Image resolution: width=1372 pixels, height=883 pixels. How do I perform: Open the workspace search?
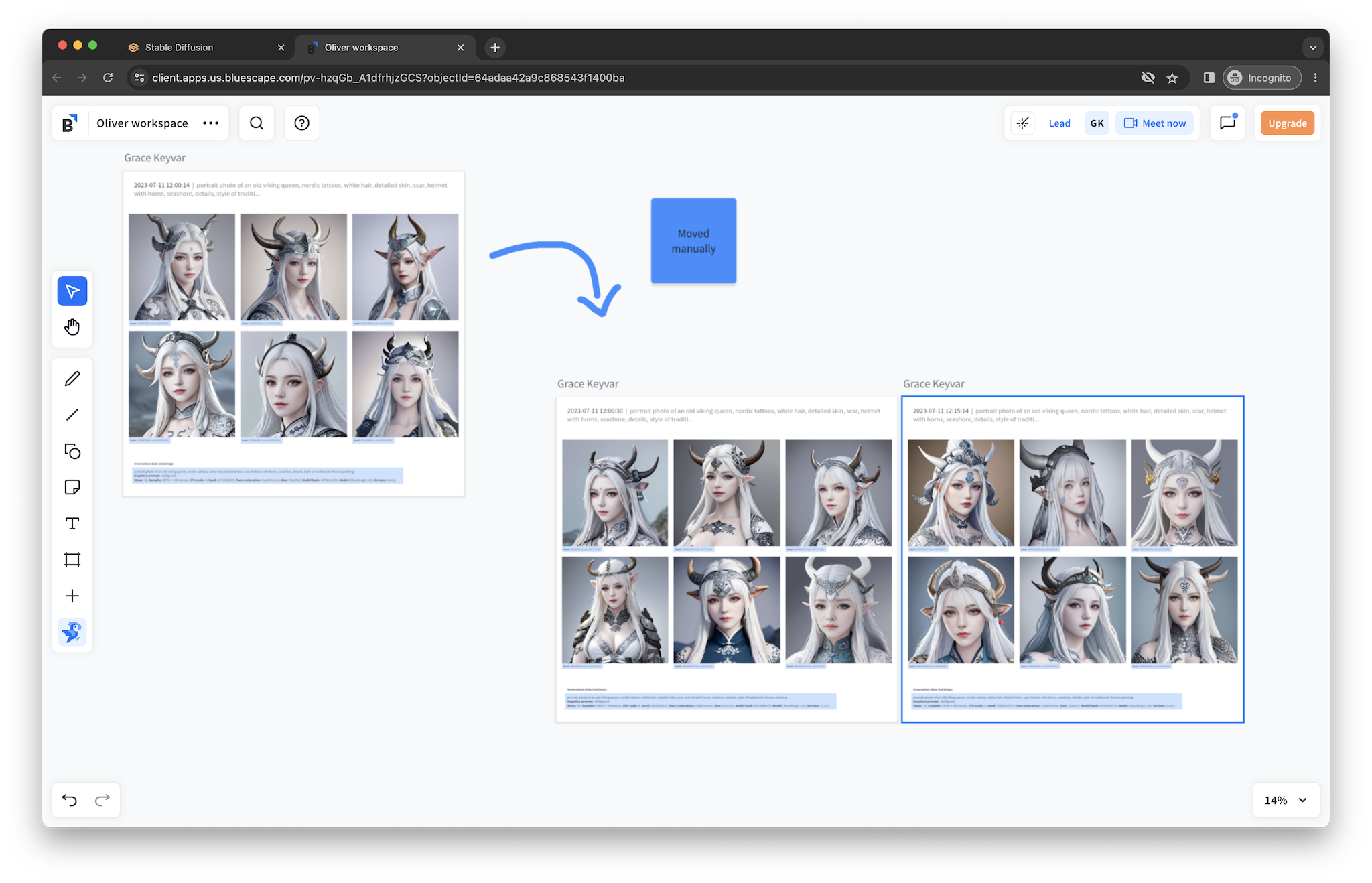pyautogui.click(x=257, y=123)
